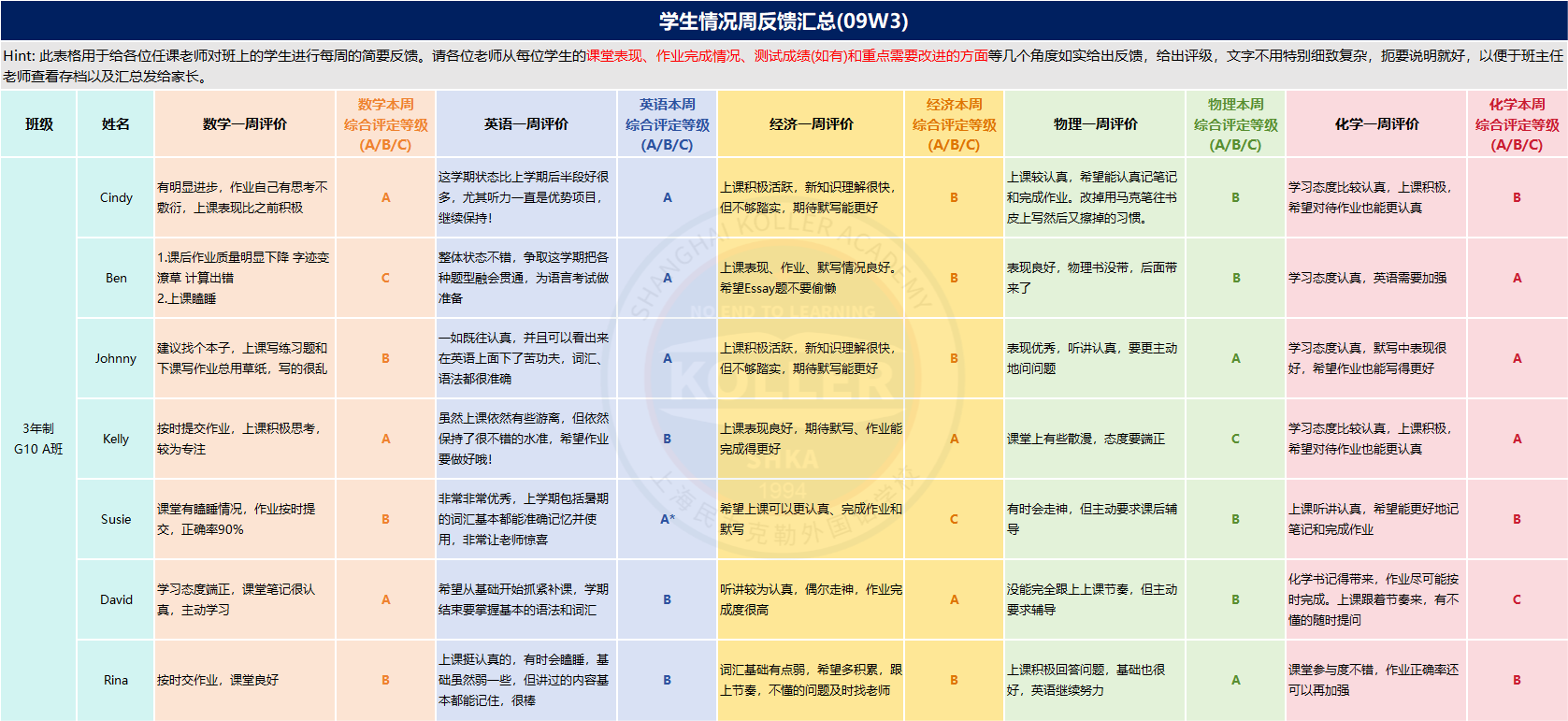Click the title 学生情况周反馈汇总(09W3)
This screenshot has width=1568, height=721.
(784, 21)
